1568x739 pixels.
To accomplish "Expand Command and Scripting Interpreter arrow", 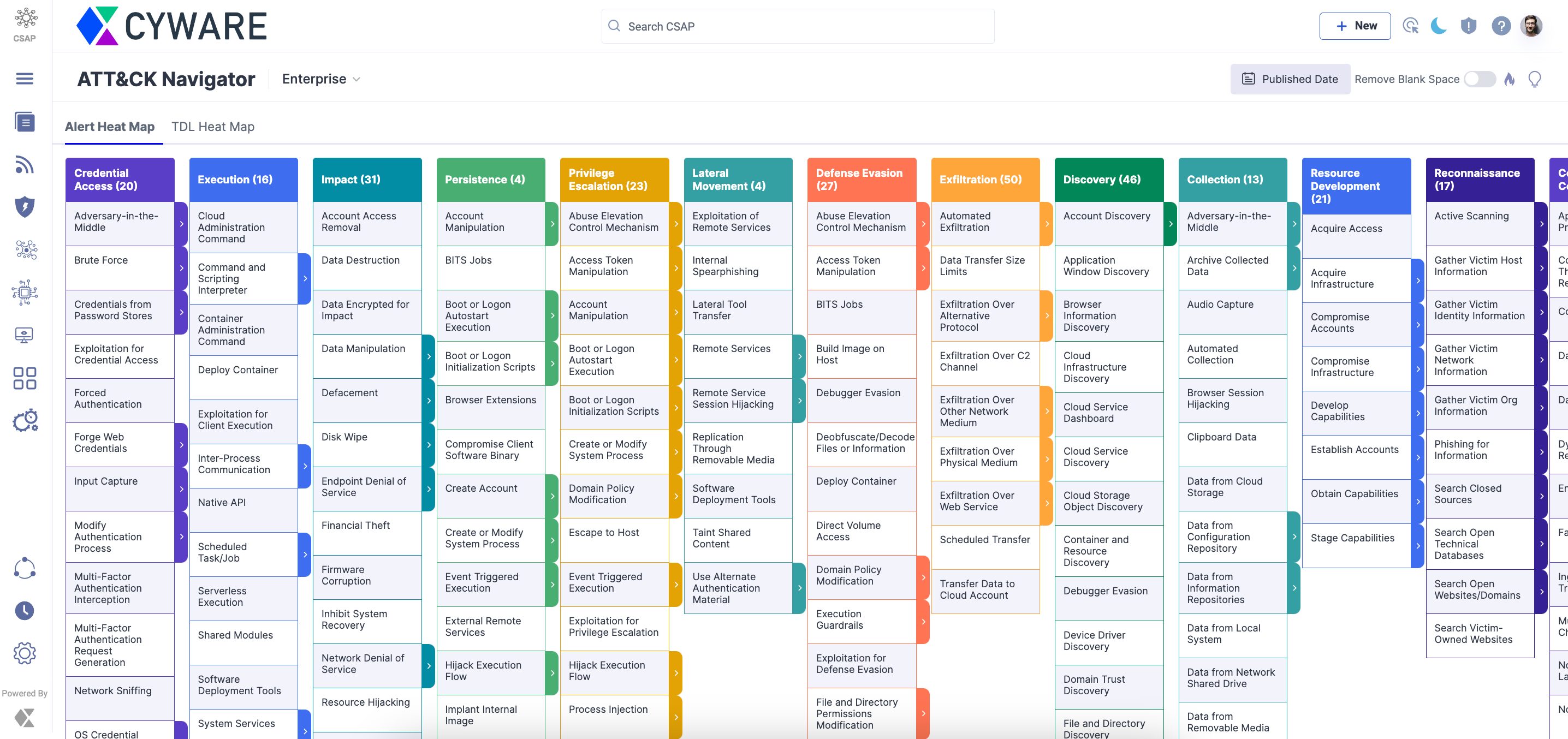I will [x=305, y=278].
